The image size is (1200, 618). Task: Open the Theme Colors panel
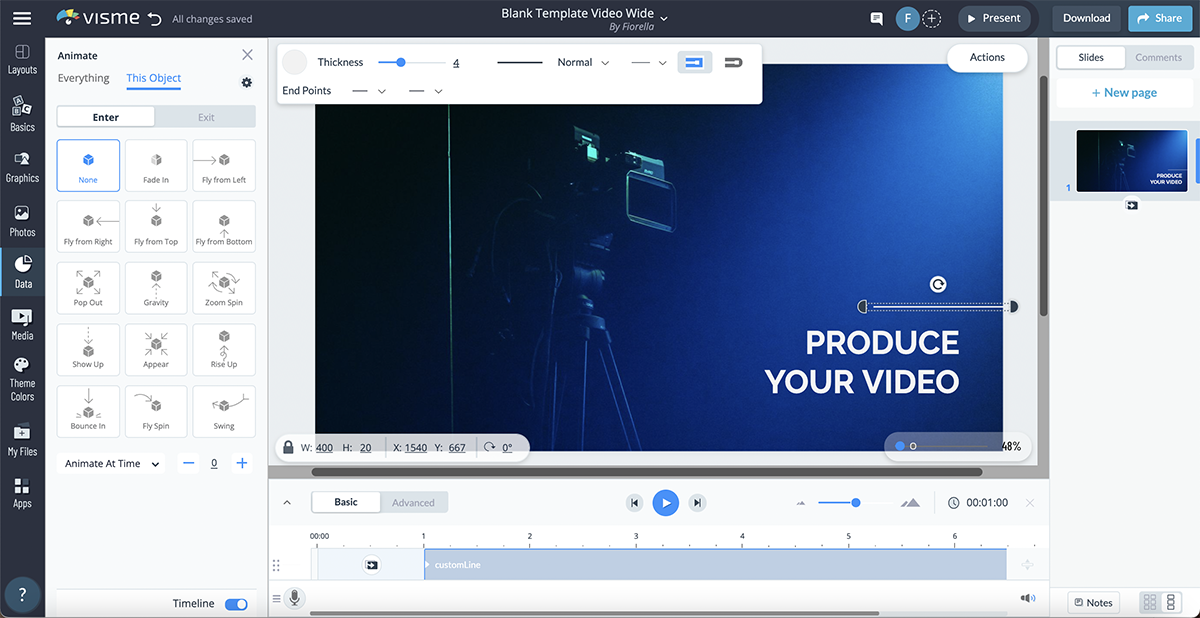click(x=22, y=378)
